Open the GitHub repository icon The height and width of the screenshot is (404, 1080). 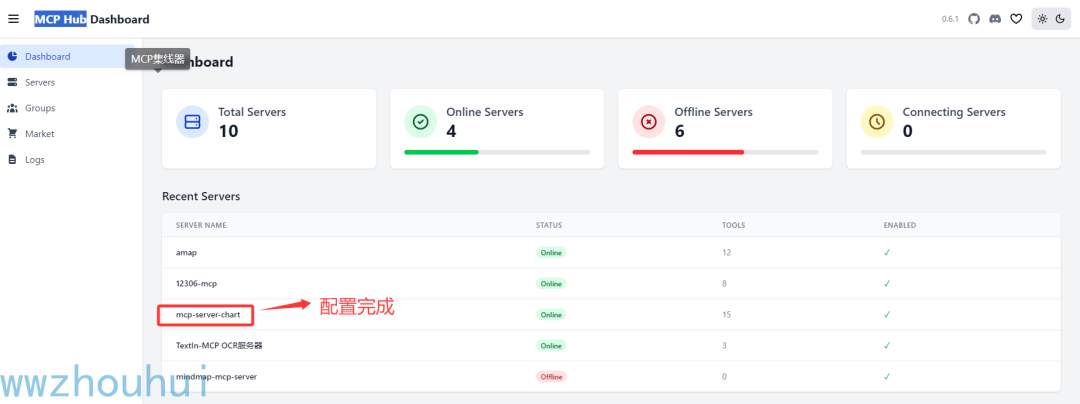pyautogui.click(x=974, y=19)
